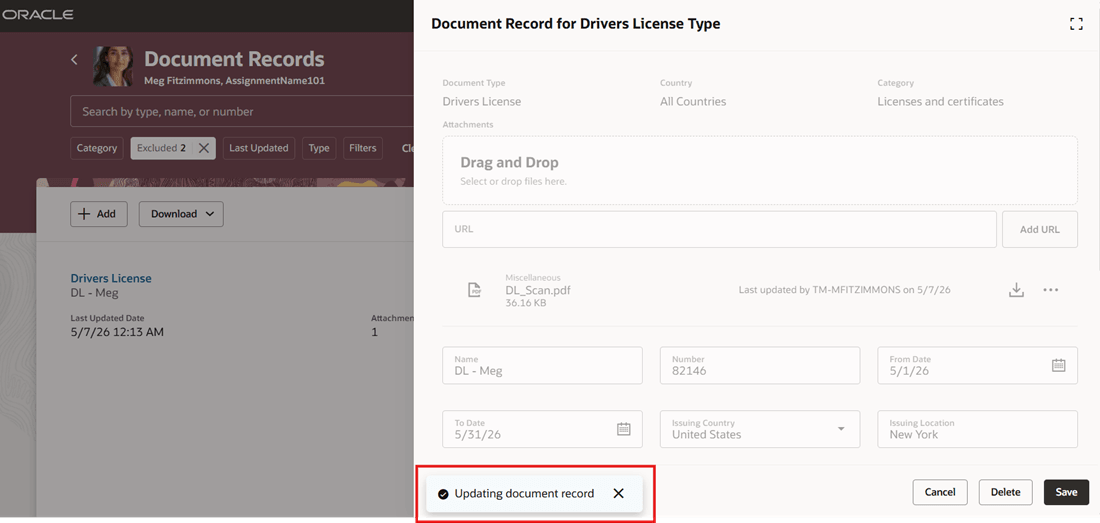This screenshot has width=1100, height=523.
Task: Edit the From Date field 5/1/26
Action: tap(977, 365)
